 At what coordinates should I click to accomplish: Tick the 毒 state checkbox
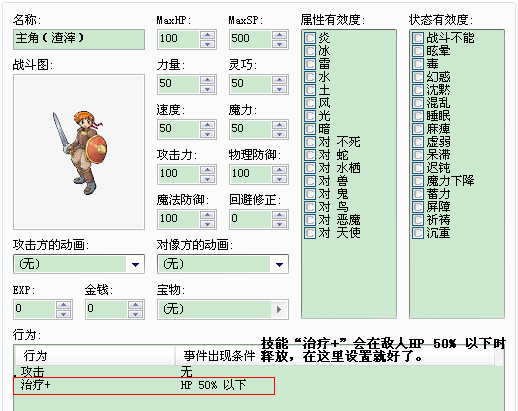418,64
